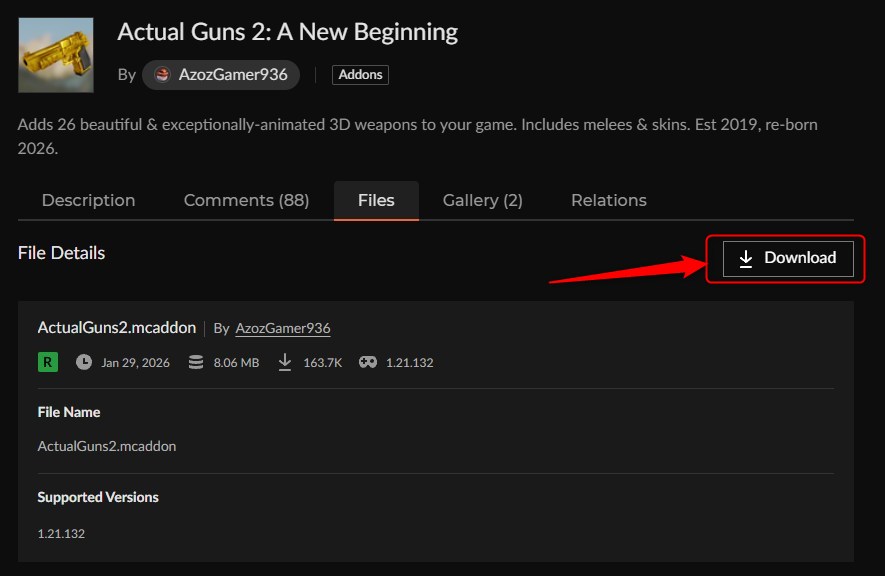This screenshot has height=576, width=885.
Task: Click the database icon next to 8.06 MB
Action: (x=195, y=362)
